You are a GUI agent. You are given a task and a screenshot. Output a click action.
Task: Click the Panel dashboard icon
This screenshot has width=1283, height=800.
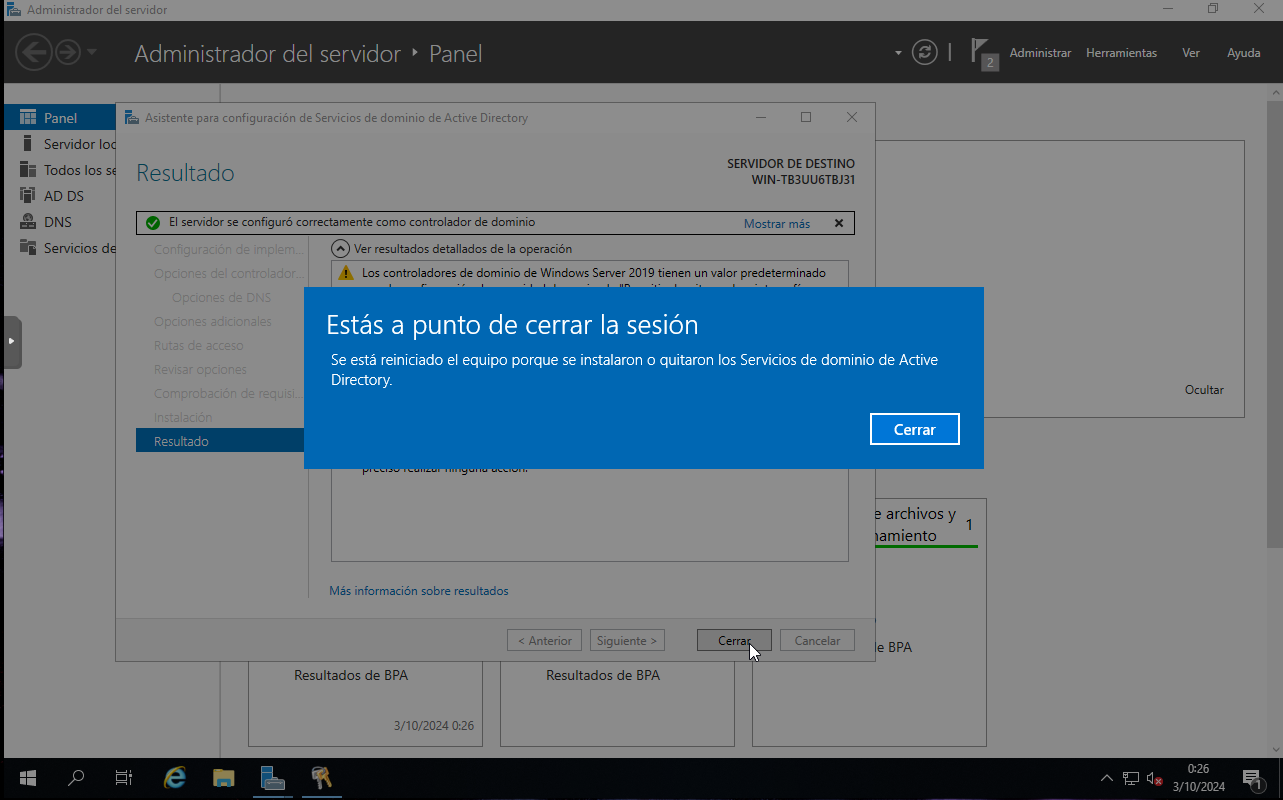[28, 118]
